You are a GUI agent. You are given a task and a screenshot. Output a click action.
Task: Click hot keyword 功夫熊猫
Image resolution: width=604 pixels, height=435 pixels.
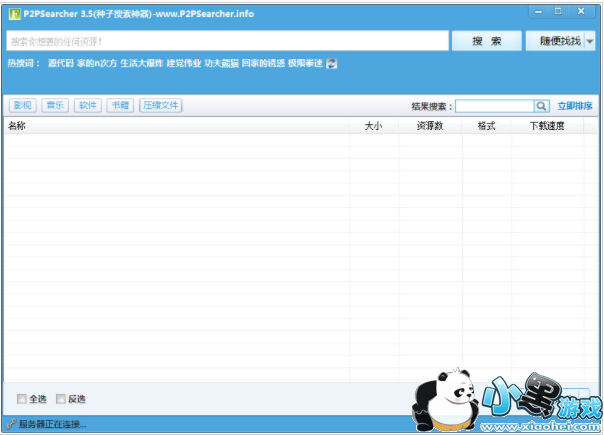222,63
